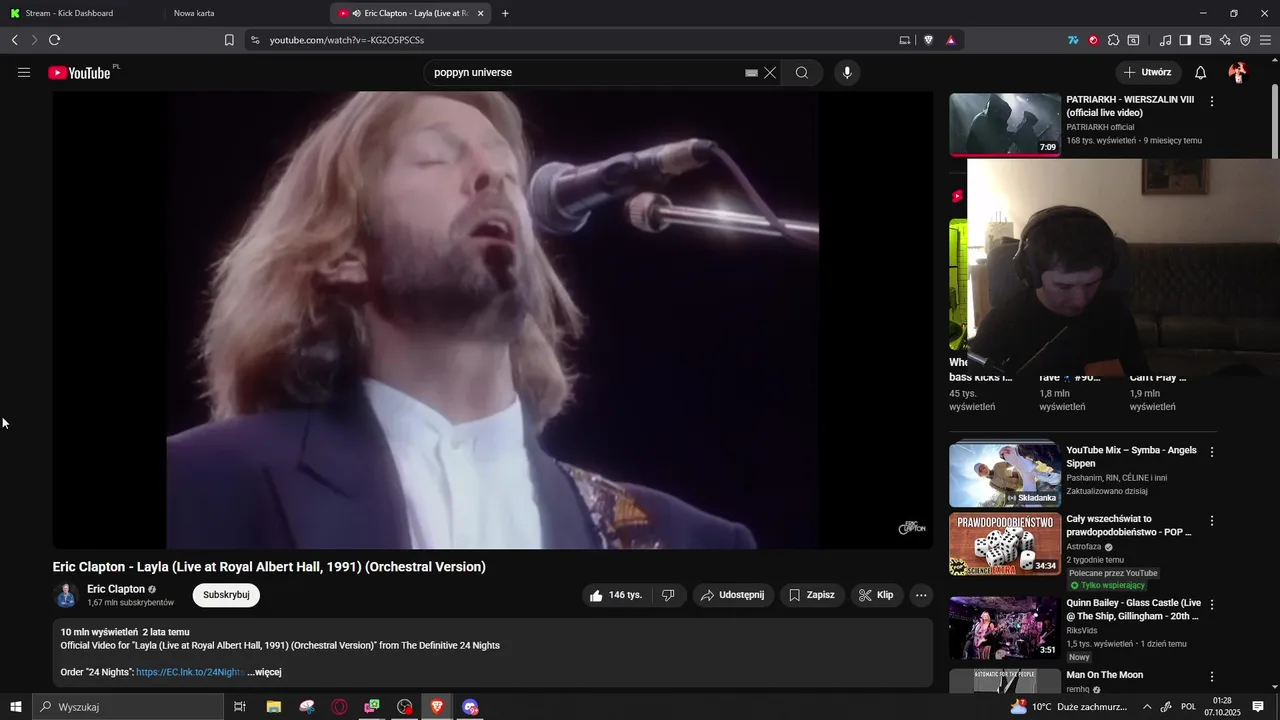The width and height of the screenshot is (1280, 720).
Task: Bookmark this page in the address bar
Action: [x=229, y=40]
